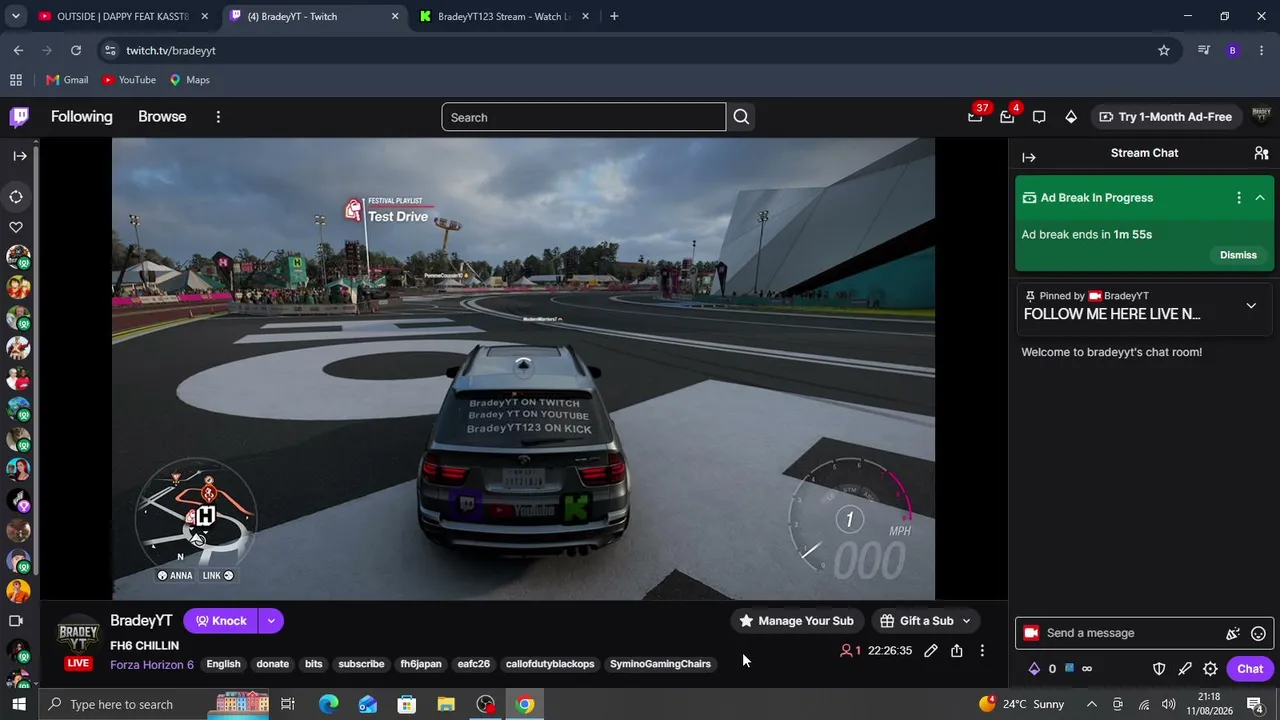The height and width of the screenshot is (720, 1280).
Task: Reload the current page
Action: tap(76, 50)
